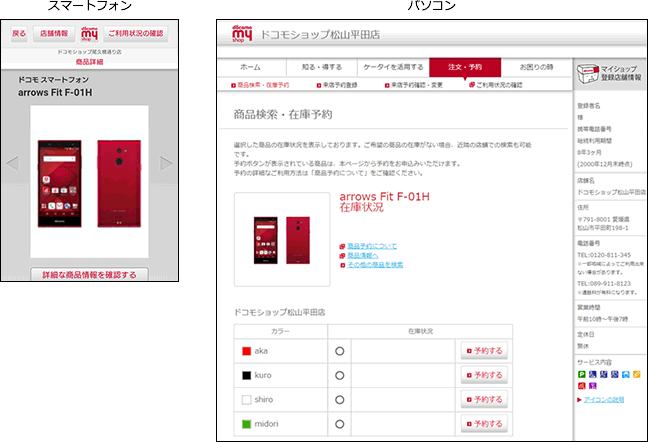Click the green midori color swatch
The width and height of the screenshot is (648, 442).
point(247,424)
